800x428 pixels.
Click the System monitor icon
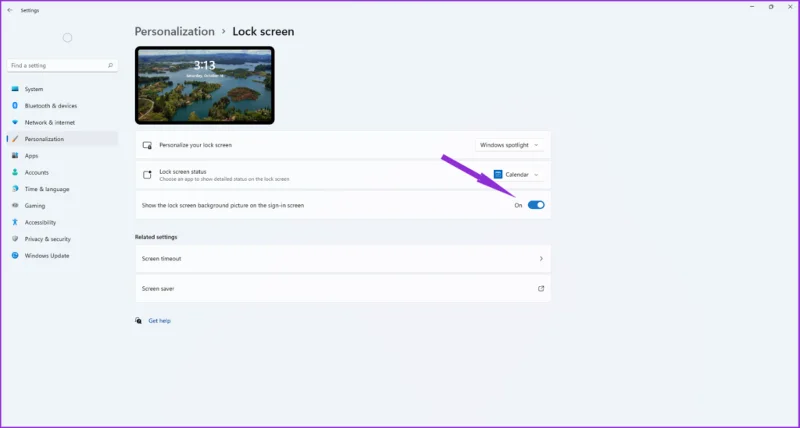[x=15, y=89]
